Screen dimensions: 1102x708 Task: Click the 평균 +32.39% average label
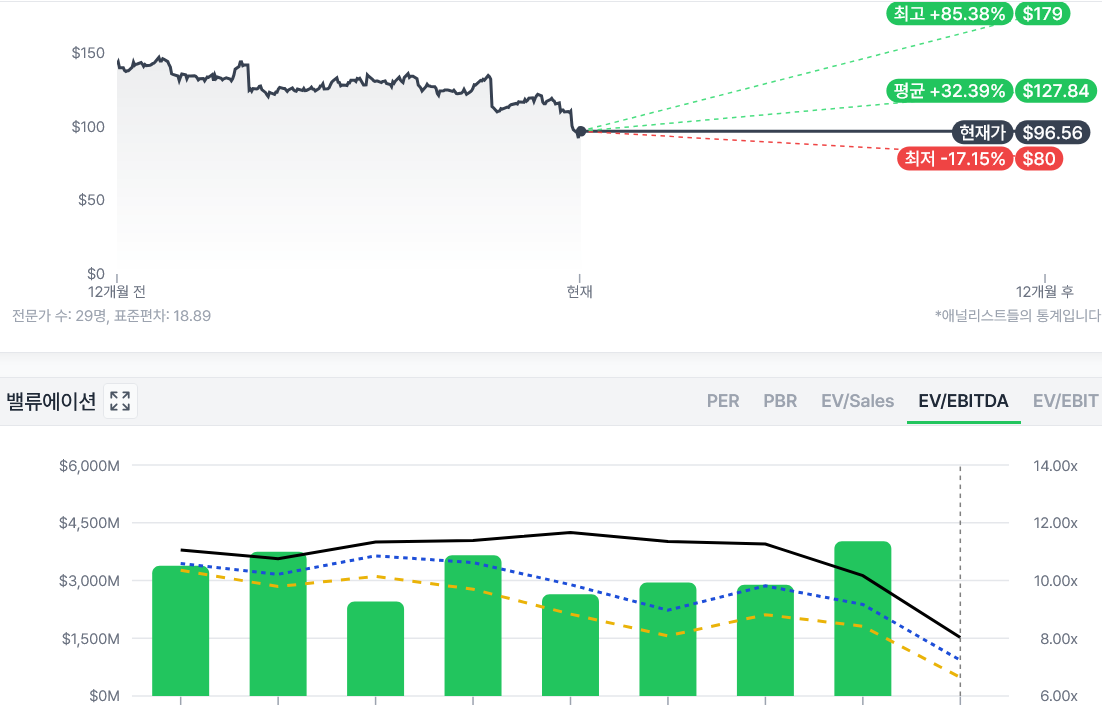point(949,91)
